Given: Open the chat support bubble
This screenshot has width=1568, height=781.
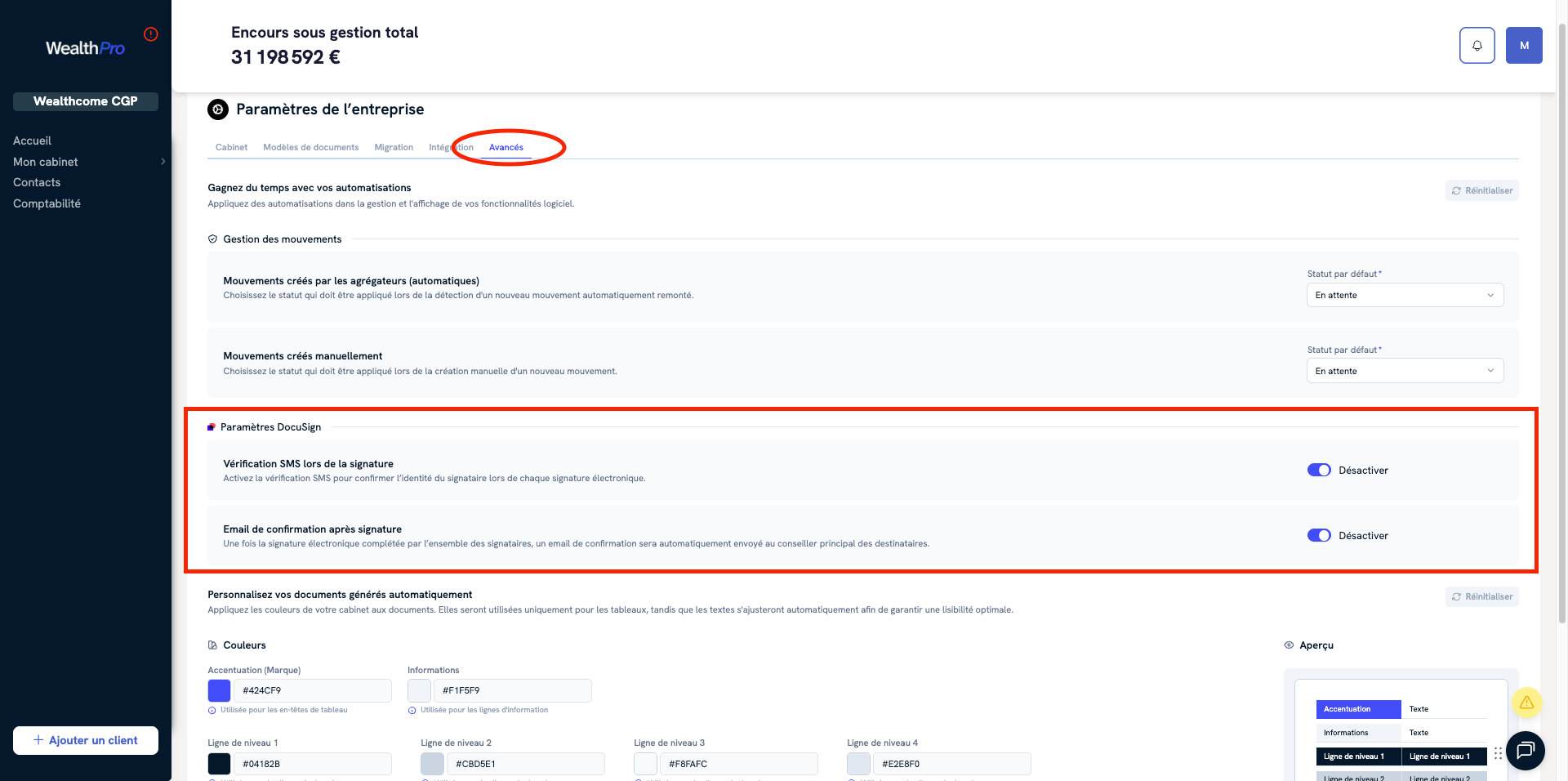Looking at the screenshot, I should (x=1525, y=750).
